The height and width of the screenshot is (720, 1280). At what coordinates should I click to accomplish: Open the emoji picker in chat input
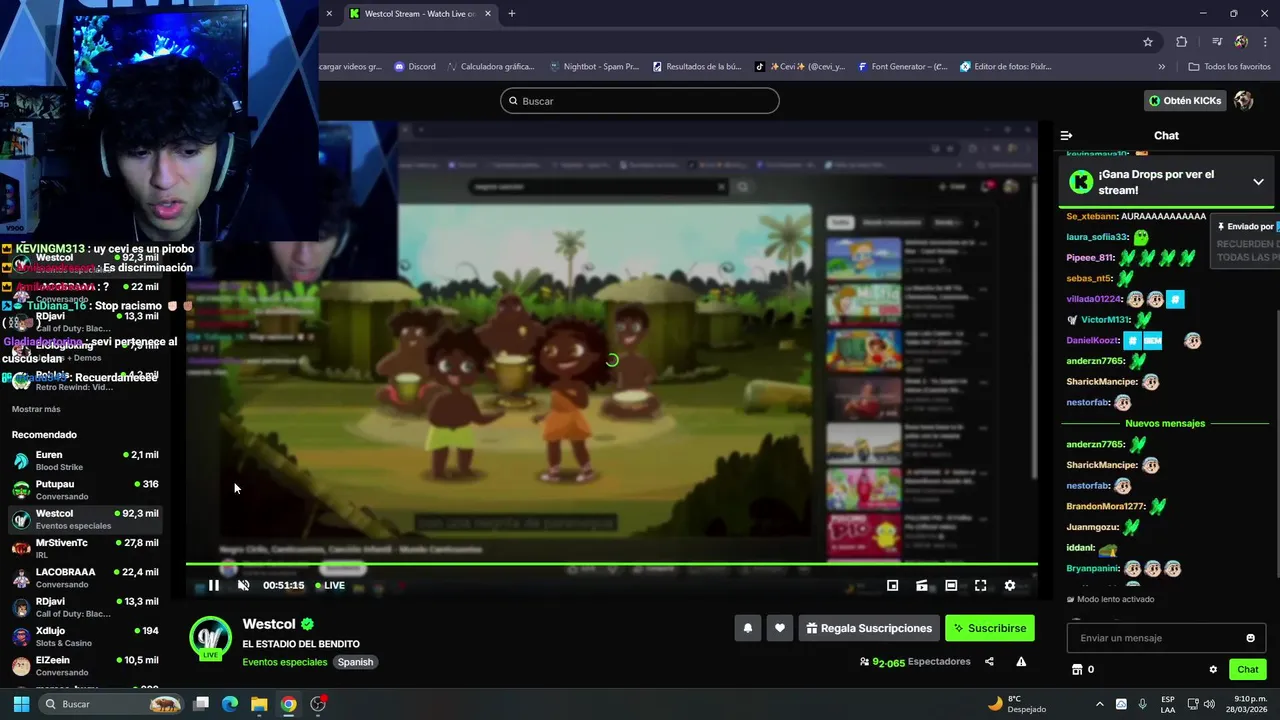[1250, 638]
